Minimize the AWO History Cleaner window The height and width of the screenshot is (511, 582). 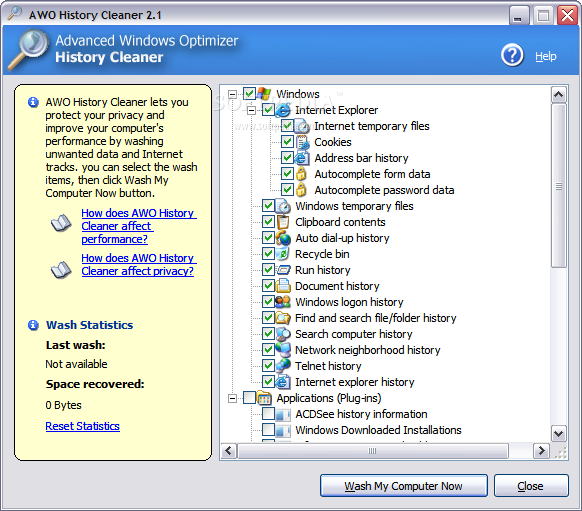(x=518, y=16)
